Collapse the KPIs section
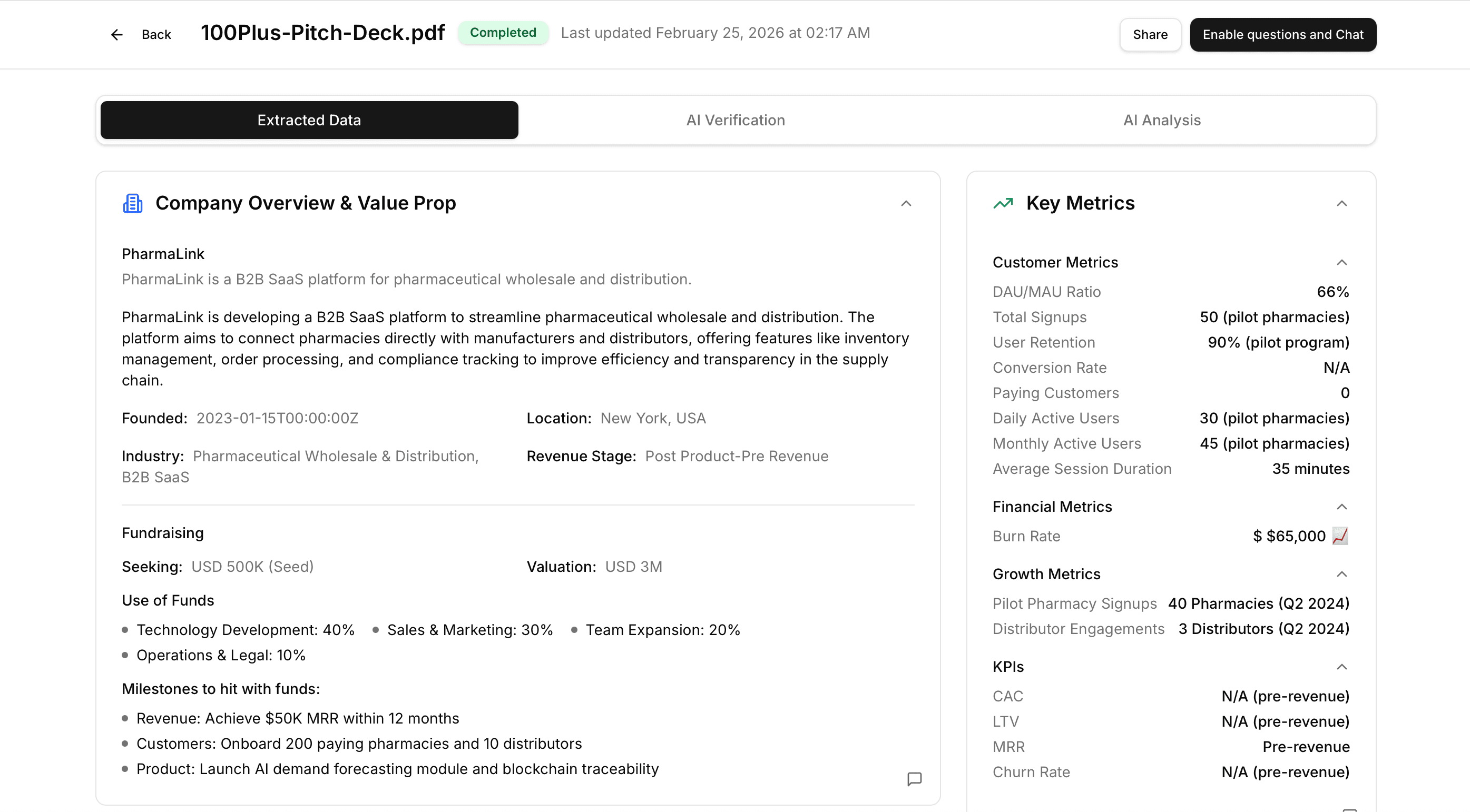This screenshot has height=812, width=1470. pos(1341,667)
